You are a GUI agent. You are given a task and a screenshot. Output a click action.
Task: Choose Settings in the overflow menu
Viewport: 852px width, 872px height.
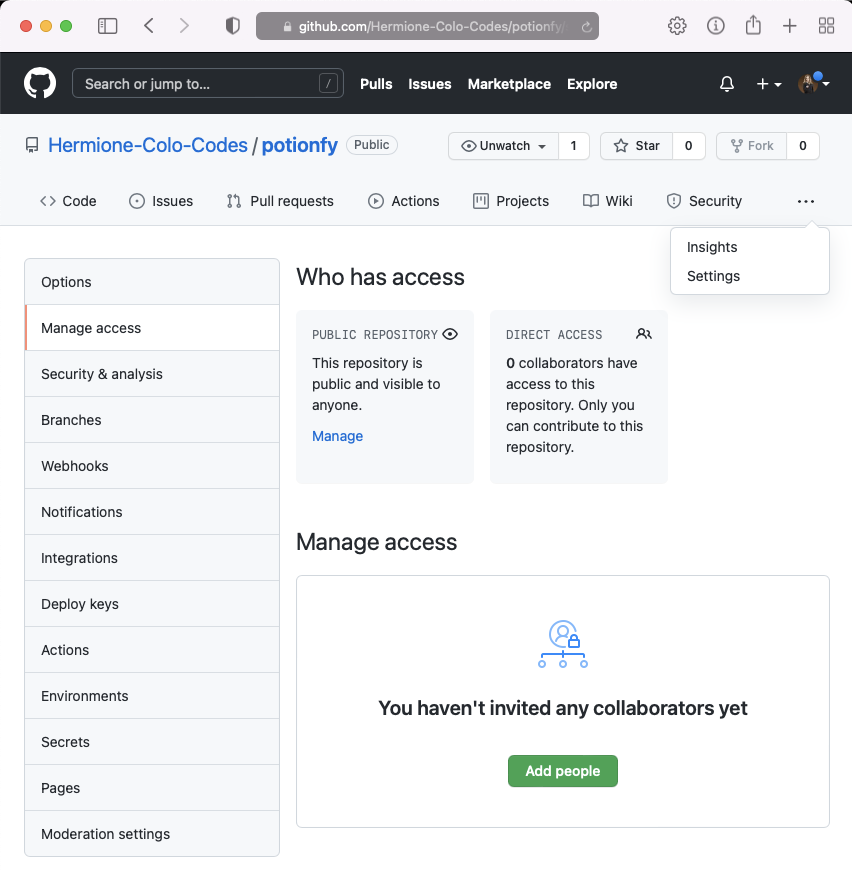(713, 276)
